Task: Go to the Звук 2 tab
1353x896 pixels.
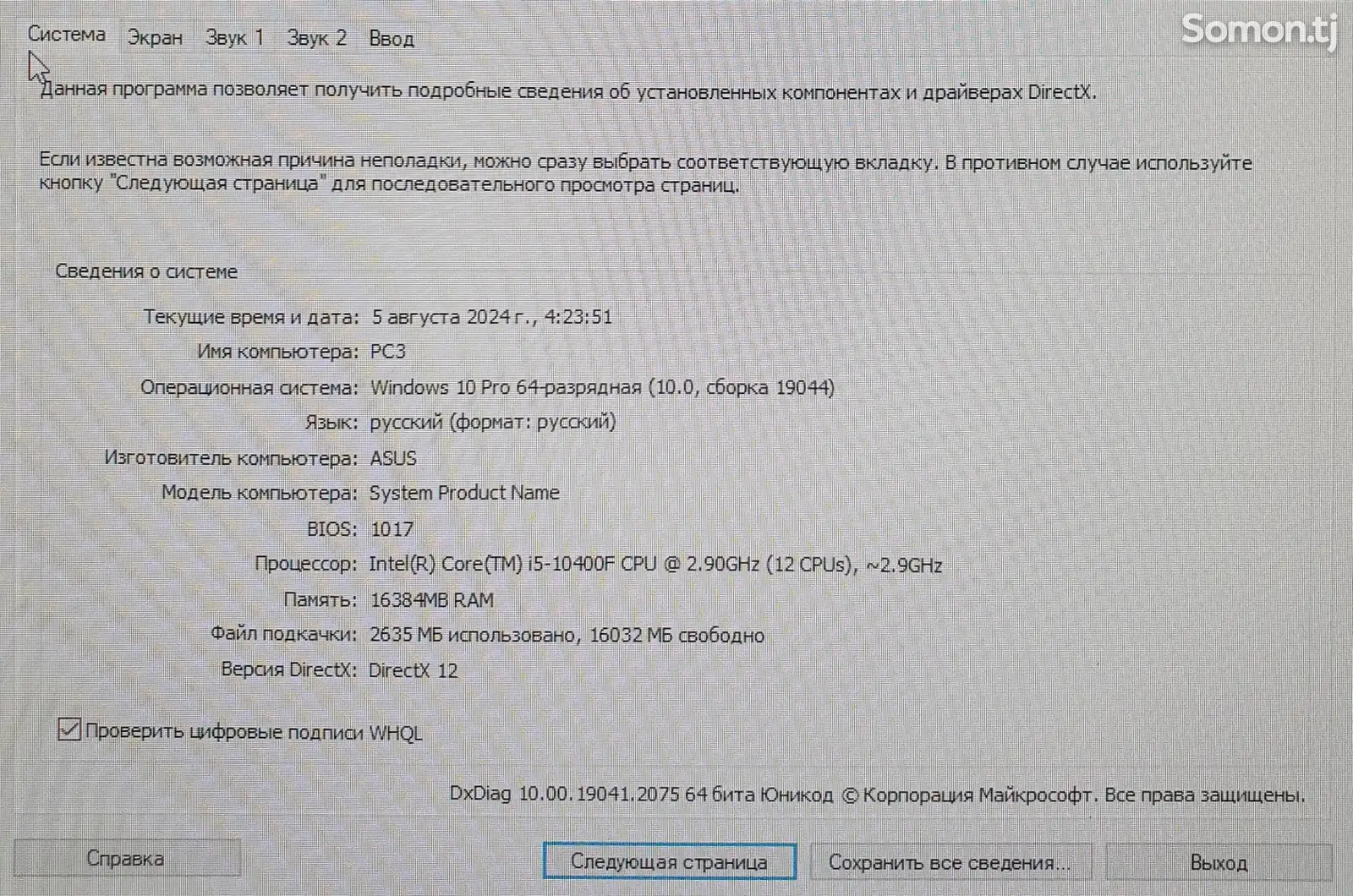Action: [317, 38]
